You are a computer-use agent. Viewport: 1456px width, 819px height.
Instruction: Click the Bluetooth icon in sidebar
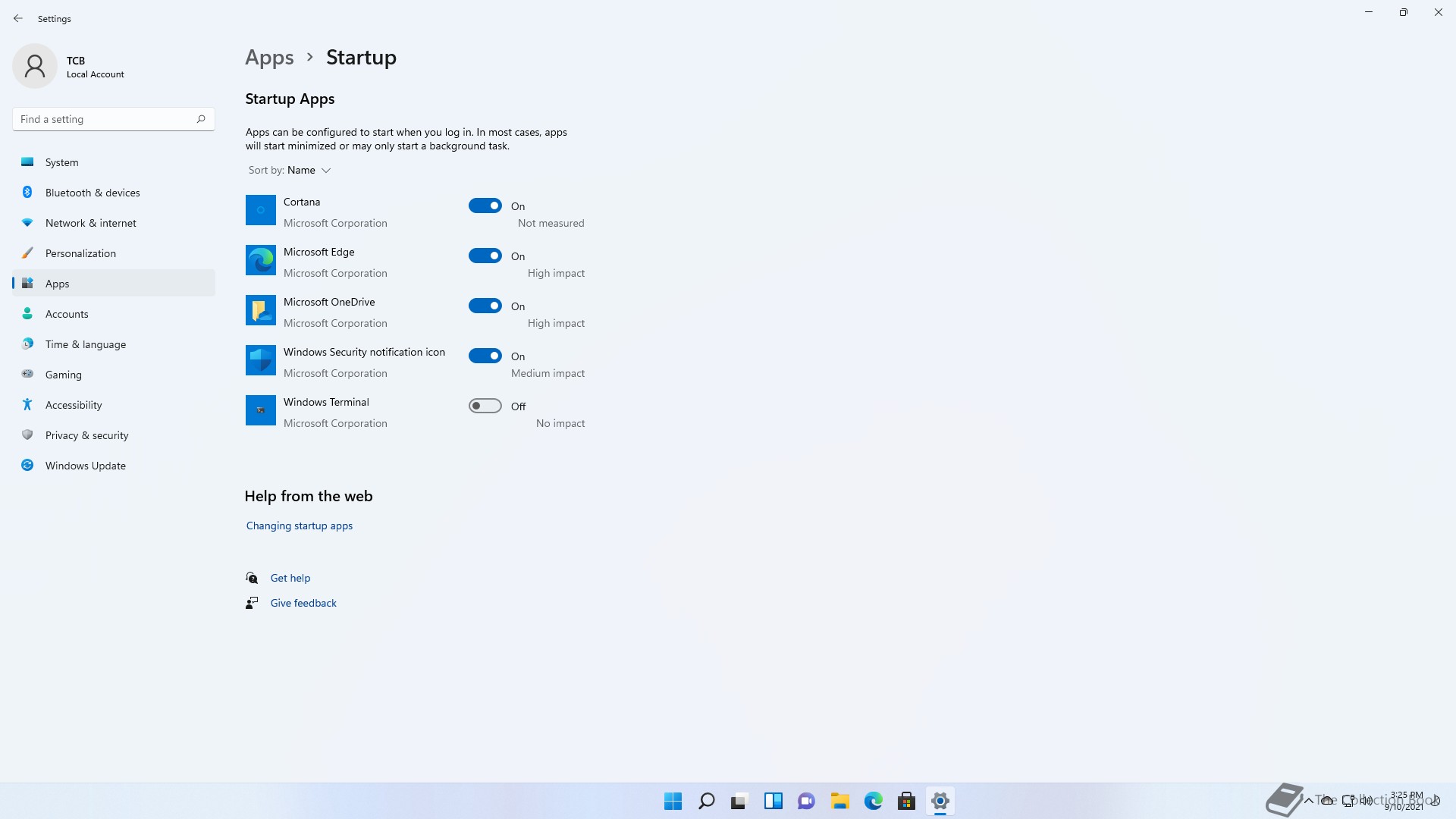27,193
